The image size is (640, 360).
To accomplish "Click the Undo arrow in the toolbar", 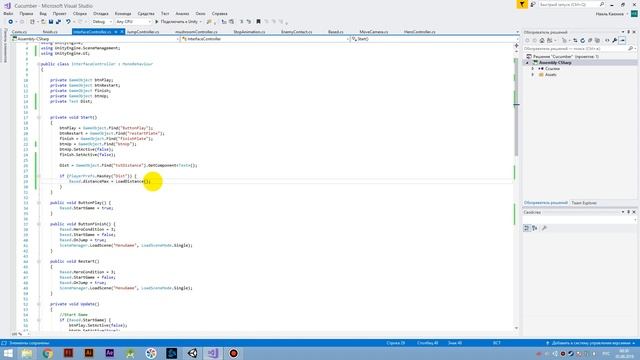I will coord(68,22).
